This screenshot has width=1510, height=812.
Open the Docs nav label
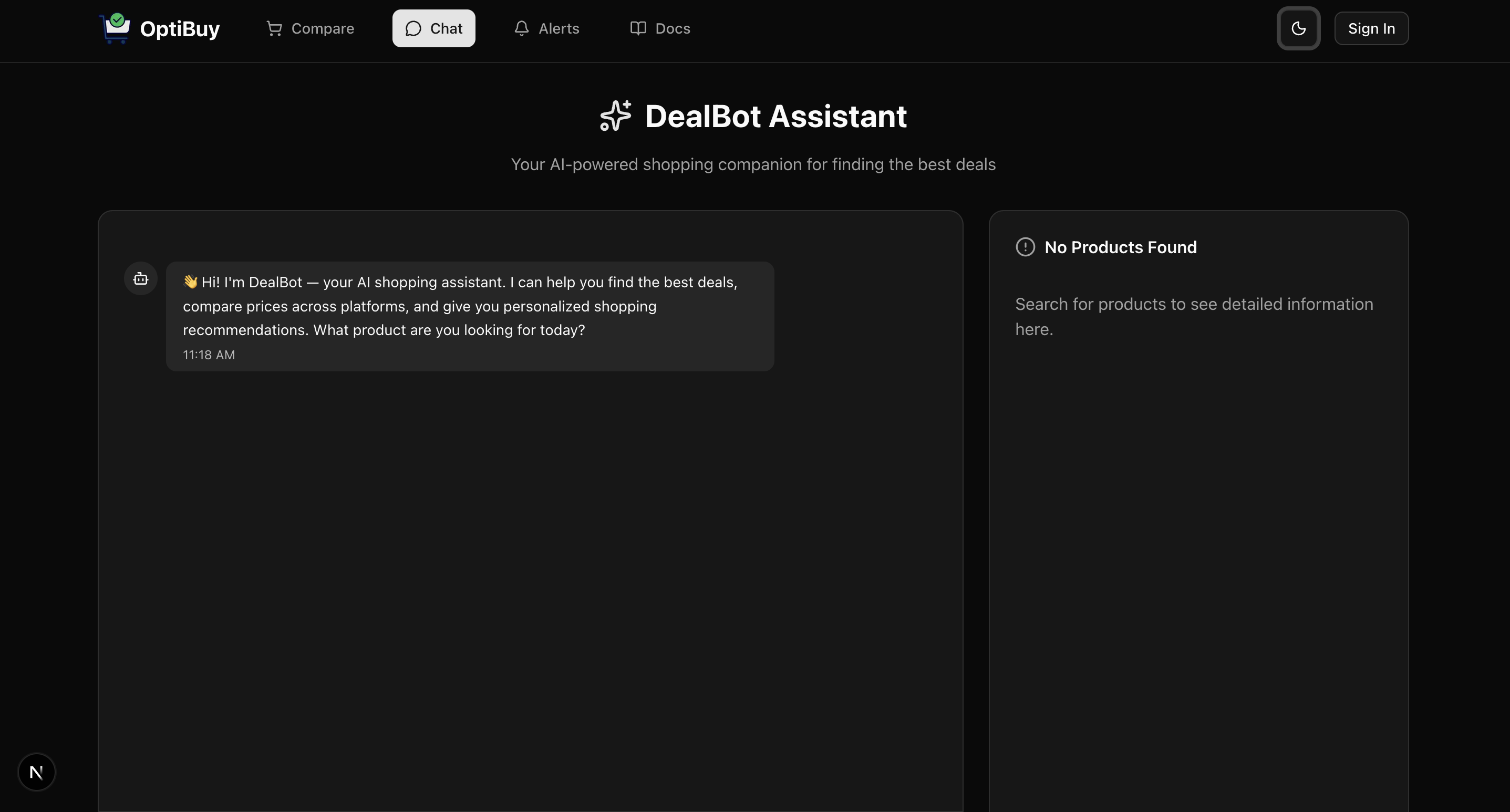pos(673,29)
